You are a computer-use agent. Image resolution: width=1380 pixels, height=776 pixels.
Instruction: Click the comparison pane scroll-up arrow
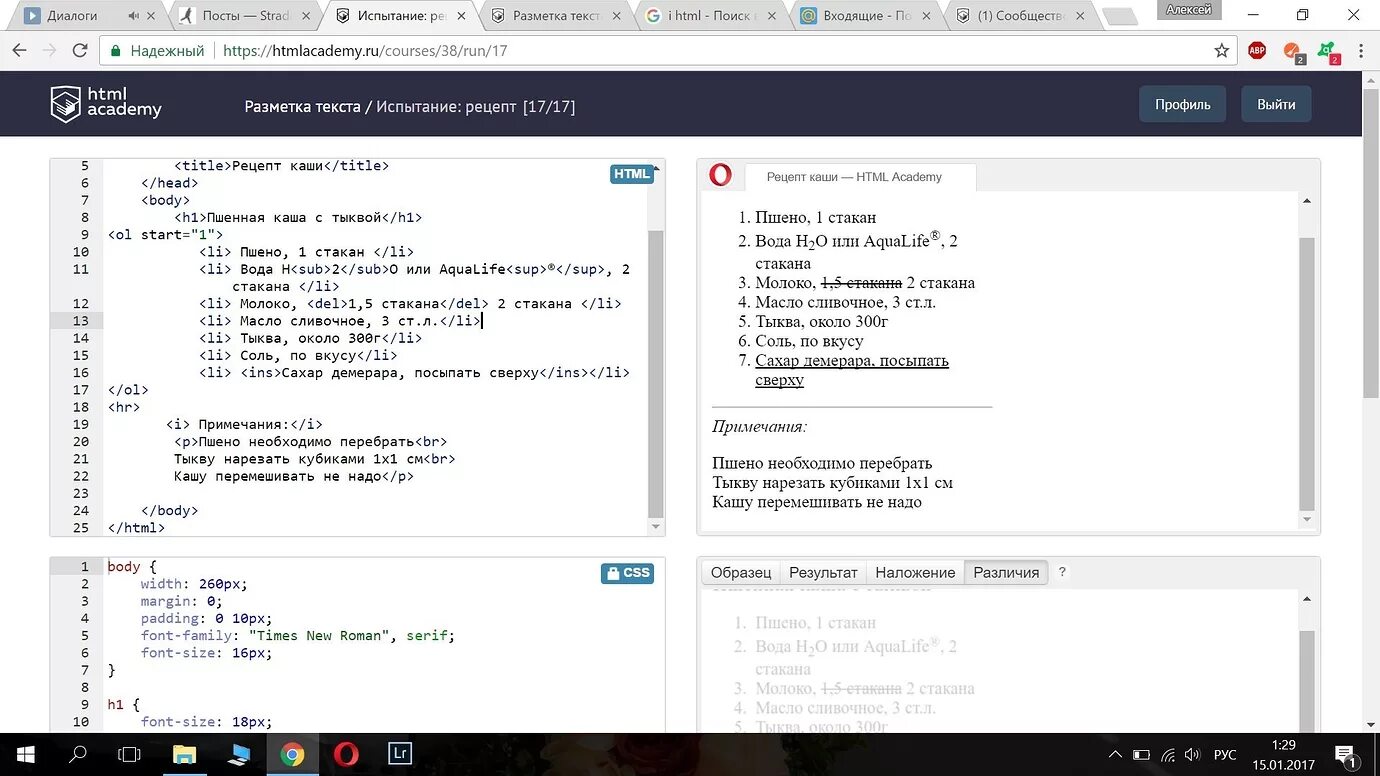coord(1307,598)
